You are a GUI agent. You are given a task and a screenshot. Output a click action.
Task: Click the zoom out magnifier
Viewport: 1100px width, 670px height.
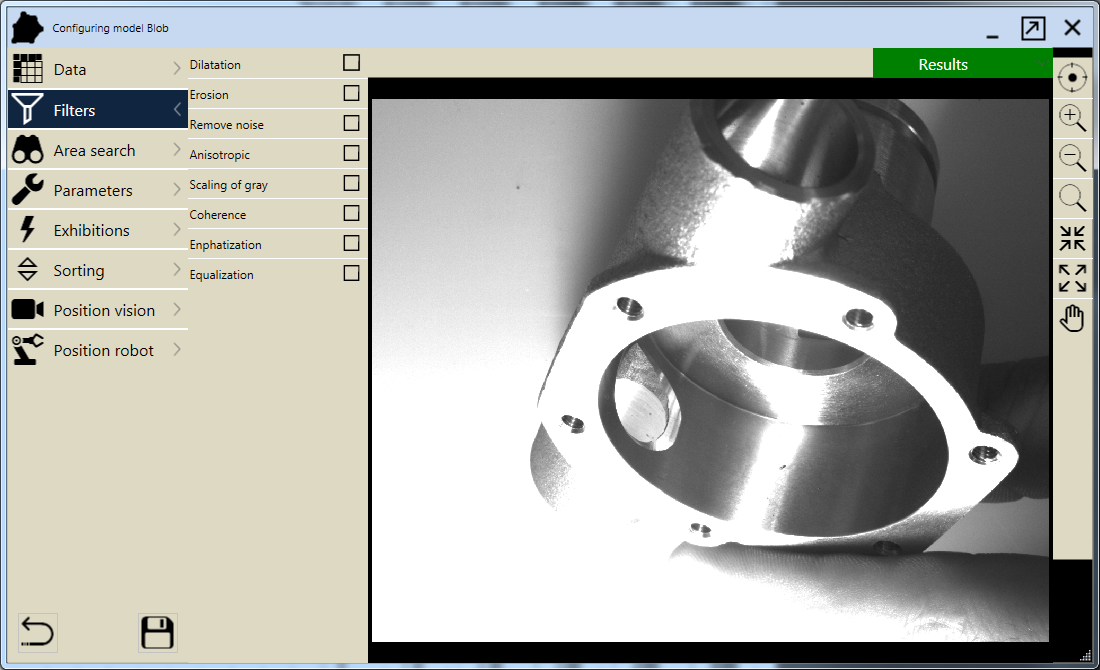[1072, 158]
